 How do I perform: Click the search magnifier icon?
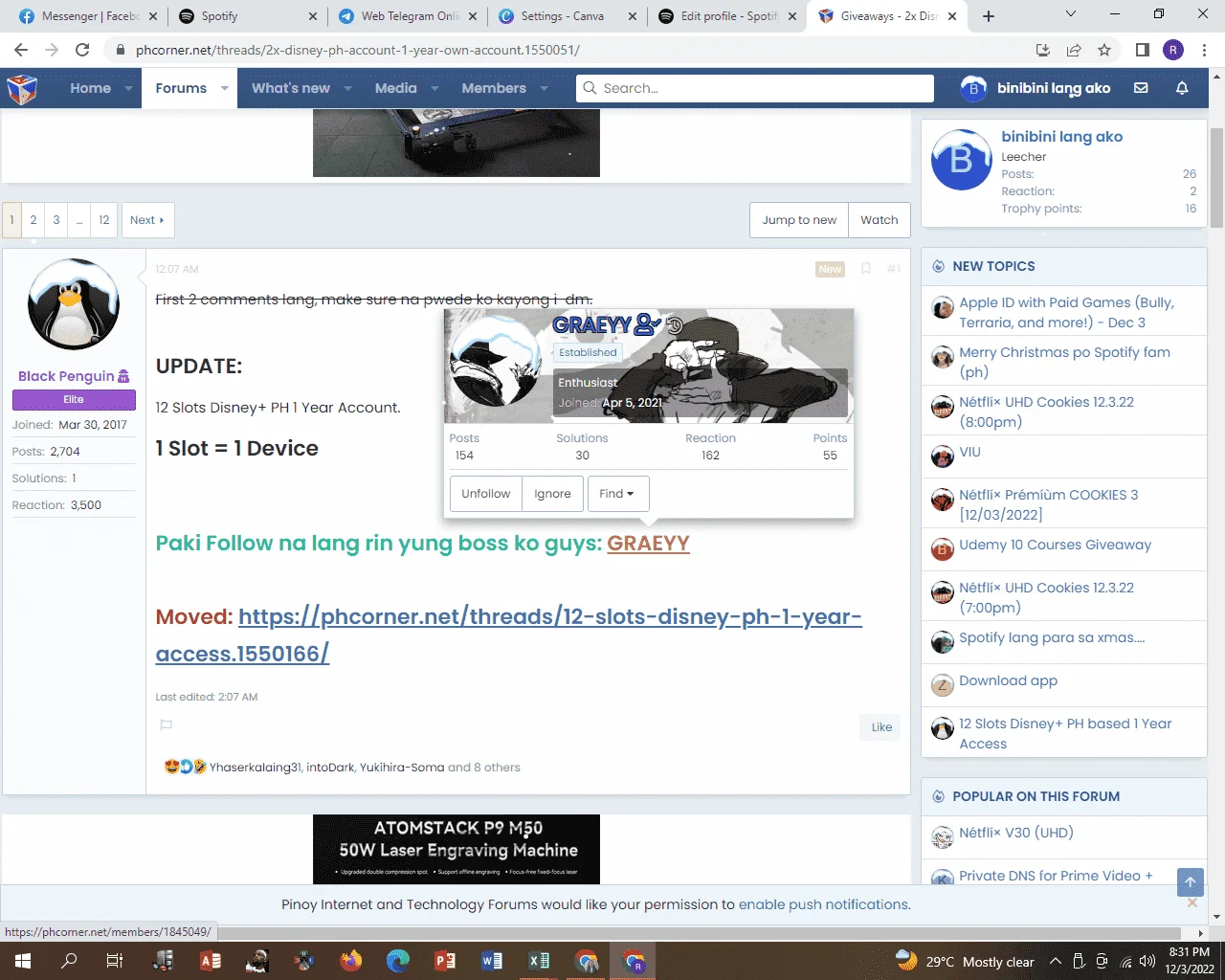pyautogui.click(x=590, y=88)
